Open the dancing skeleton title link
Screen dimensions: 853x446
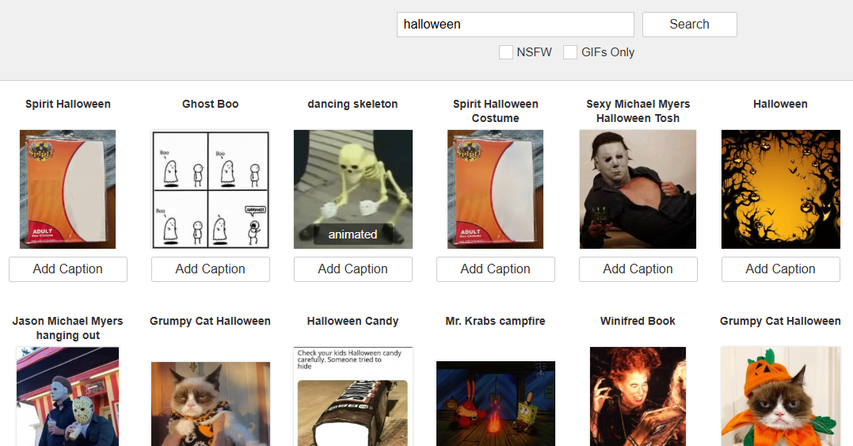(353, 104)
